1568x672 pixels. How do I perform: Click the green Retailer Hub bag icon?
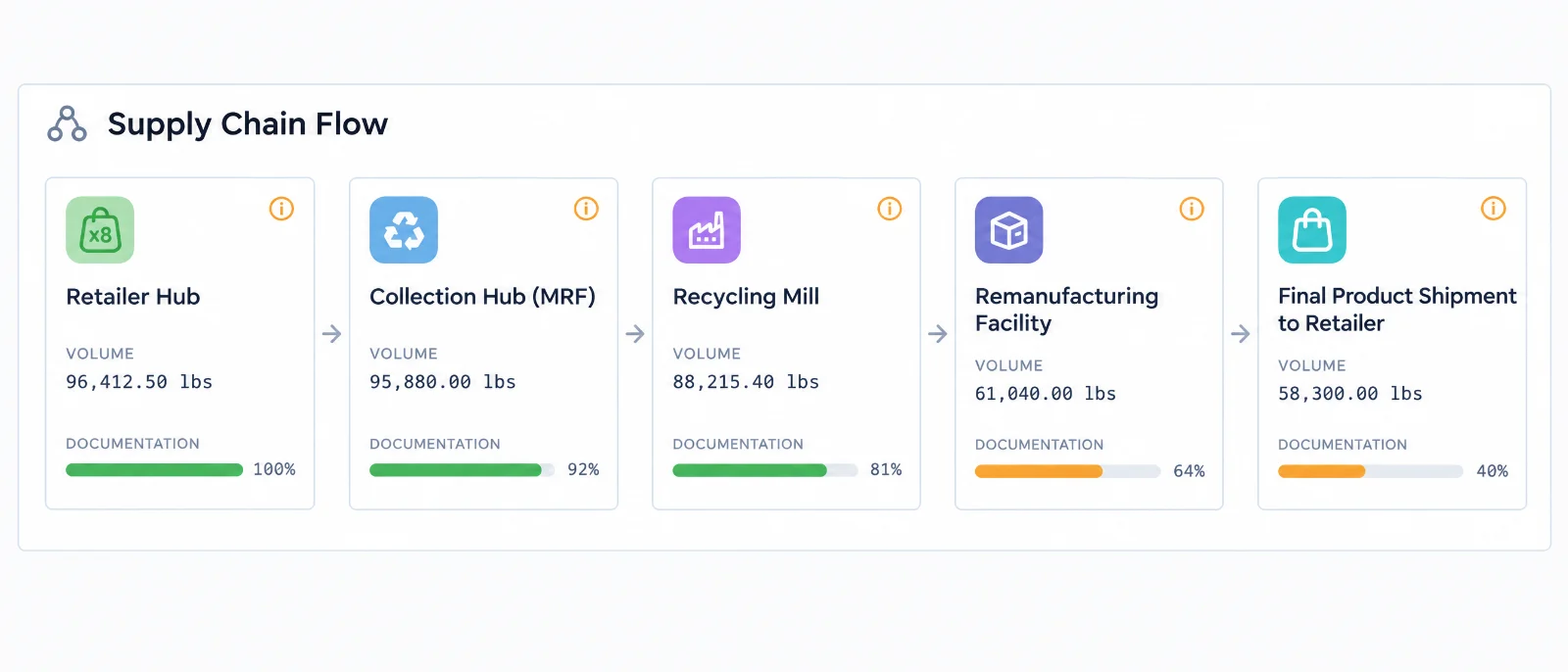pyautogui.click(x=100, y=230)
